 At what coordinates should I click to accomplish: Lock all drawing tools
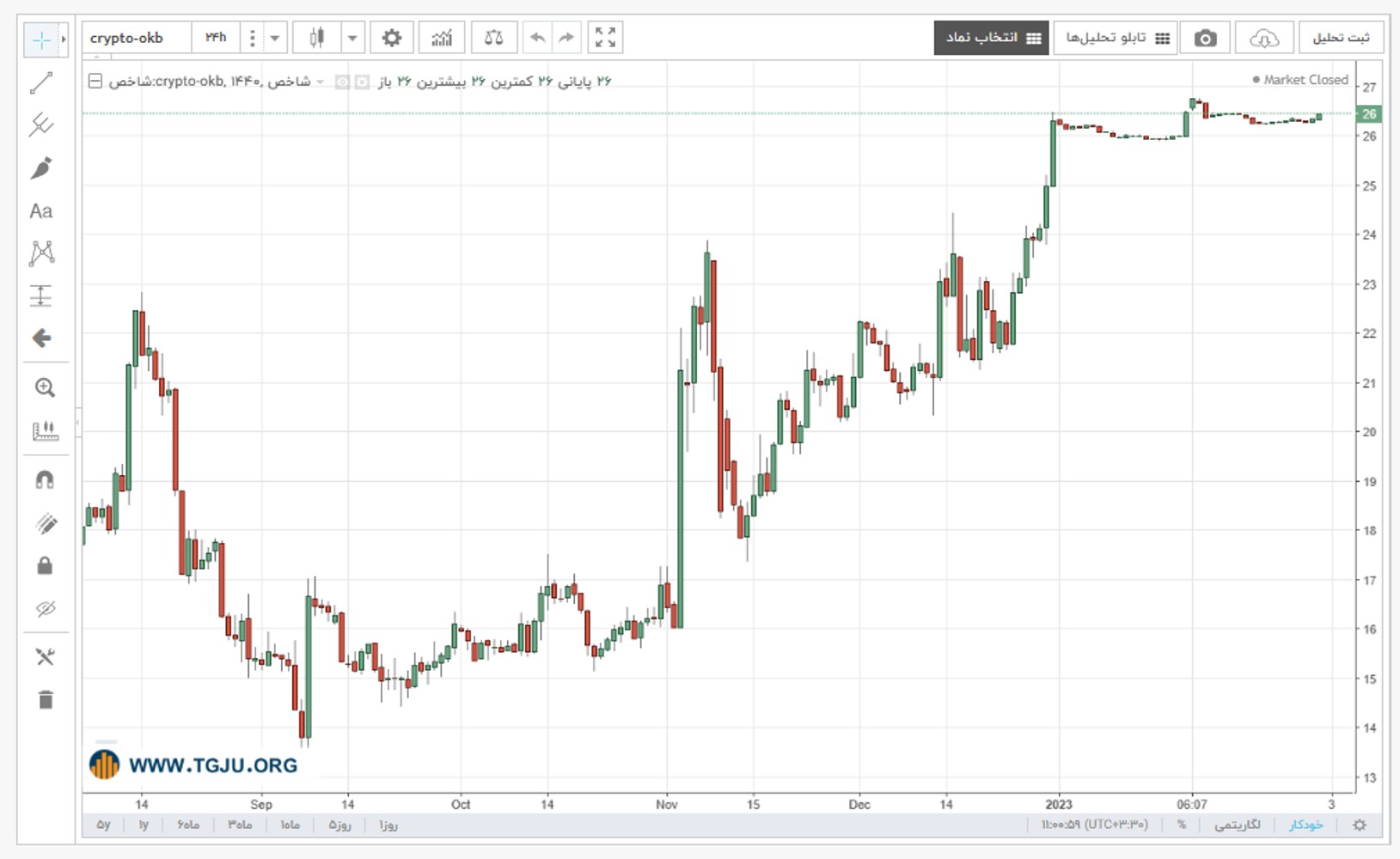pos(45,566)
